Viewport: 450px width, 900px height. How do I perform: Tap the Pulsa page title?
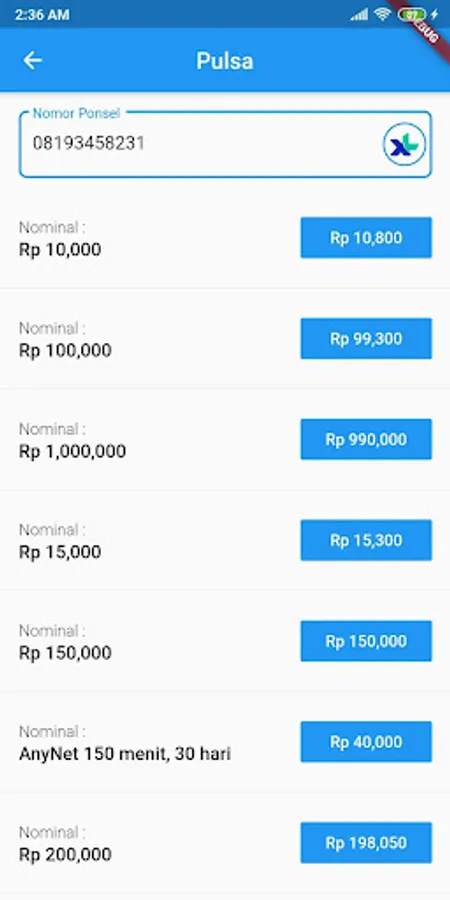[x=225, y=61]
